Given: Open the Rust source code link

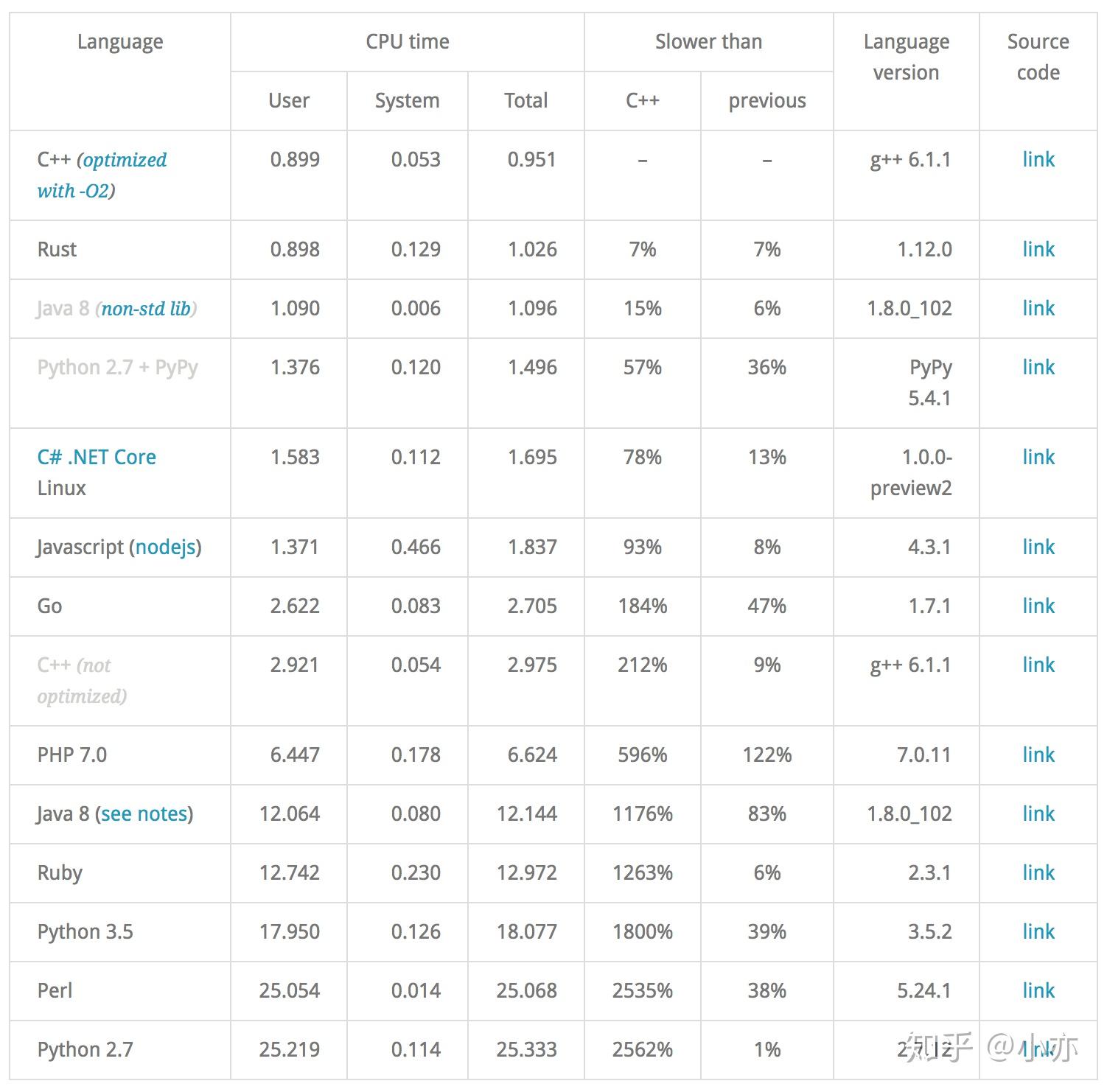Looking at the screenshot, I should pyautogui.click(x=1038, y=249).
